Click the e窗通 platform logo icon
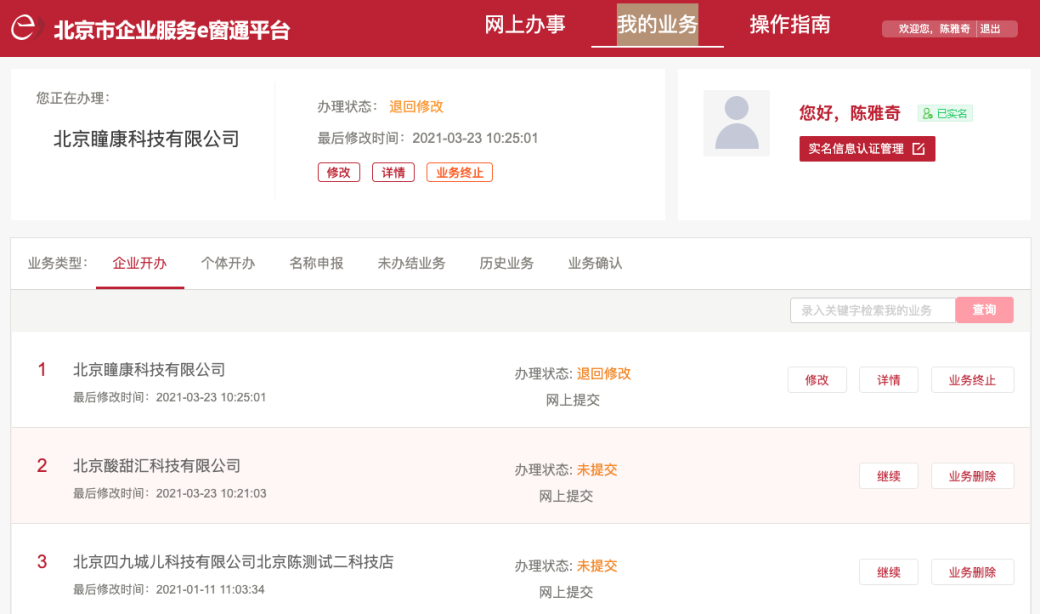The width and height of the screenshot is (1041, 614). click(27, 28)
